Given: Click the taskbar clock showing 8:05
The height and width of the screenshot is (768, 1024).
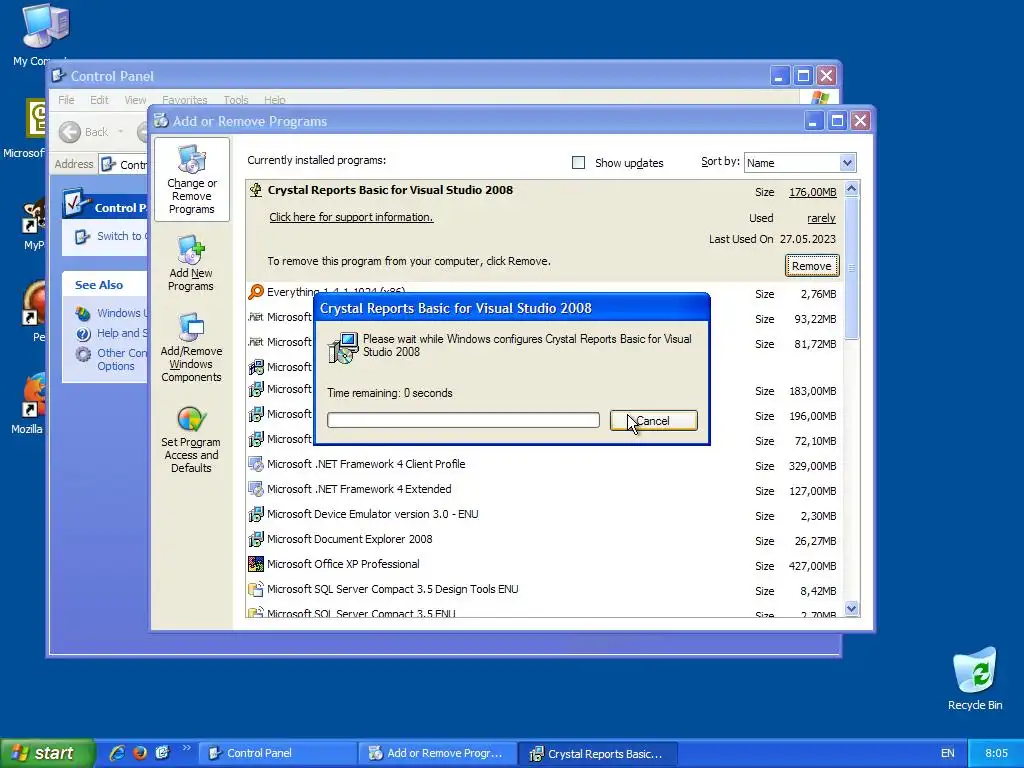Looking at the screenshot, I should [x=996, y=753].
